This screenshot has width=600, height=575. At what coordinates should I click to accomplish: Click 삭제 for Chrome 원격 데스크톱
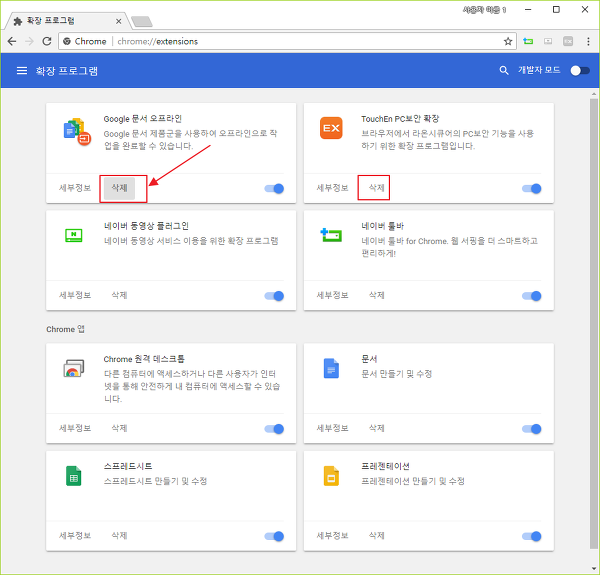click(x=119, y=428)
